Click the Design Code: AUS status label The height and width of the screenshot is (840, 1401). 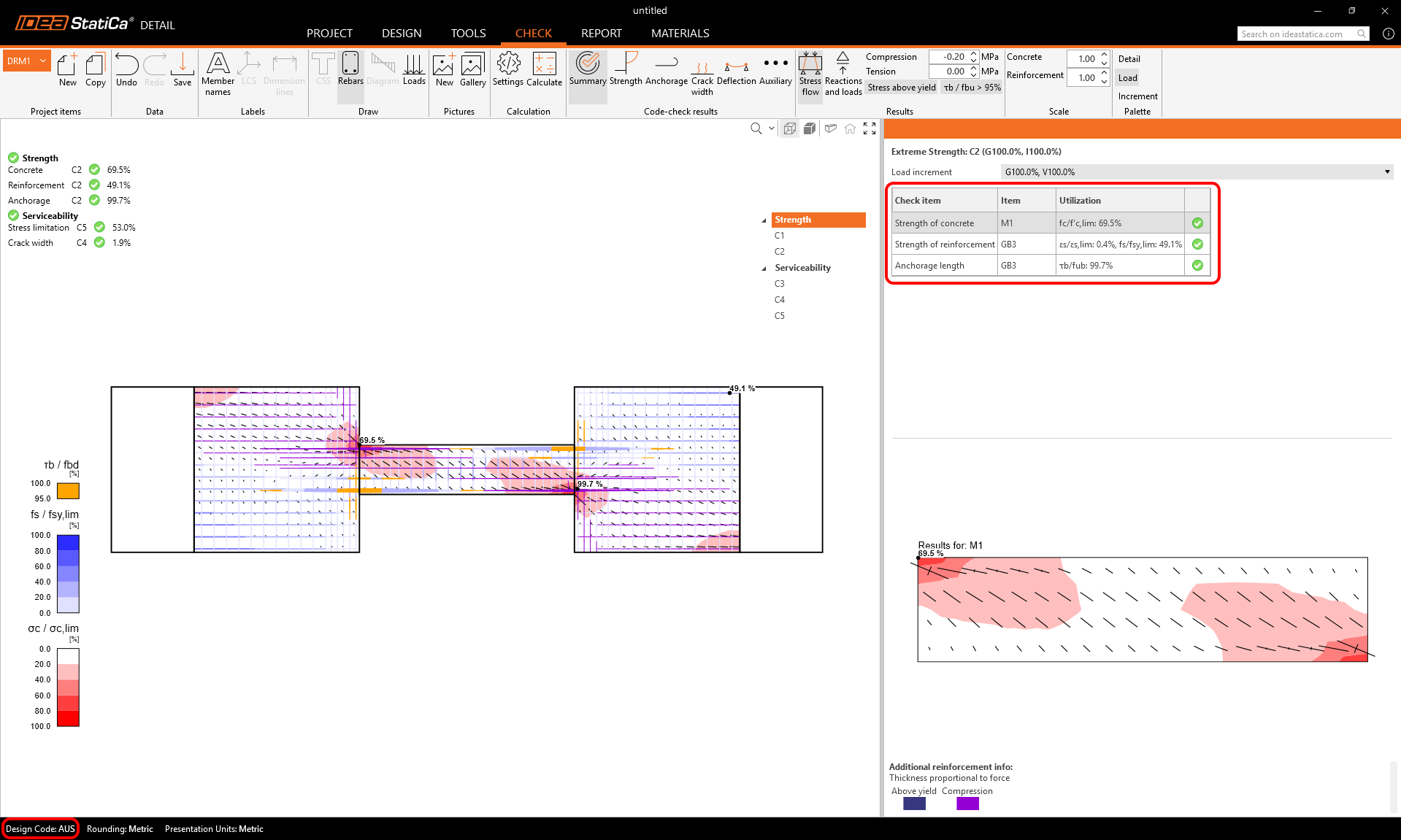click(x=40, y=829)
